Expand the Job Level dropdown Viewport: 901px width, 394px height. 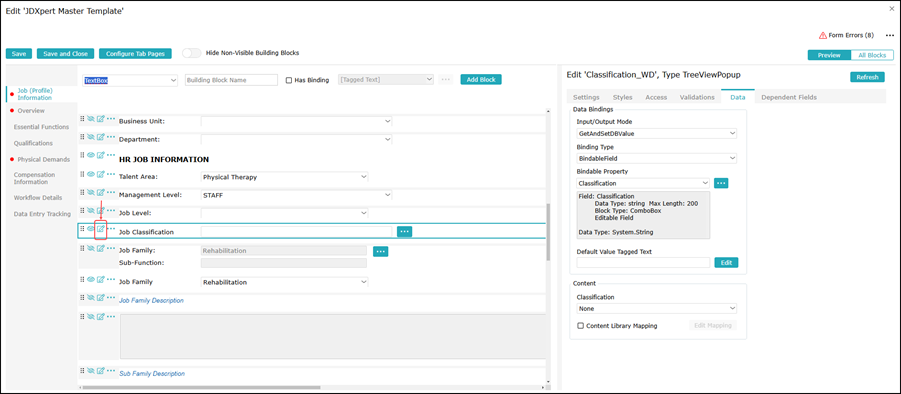pyautogui.click(x=284, y=213)
